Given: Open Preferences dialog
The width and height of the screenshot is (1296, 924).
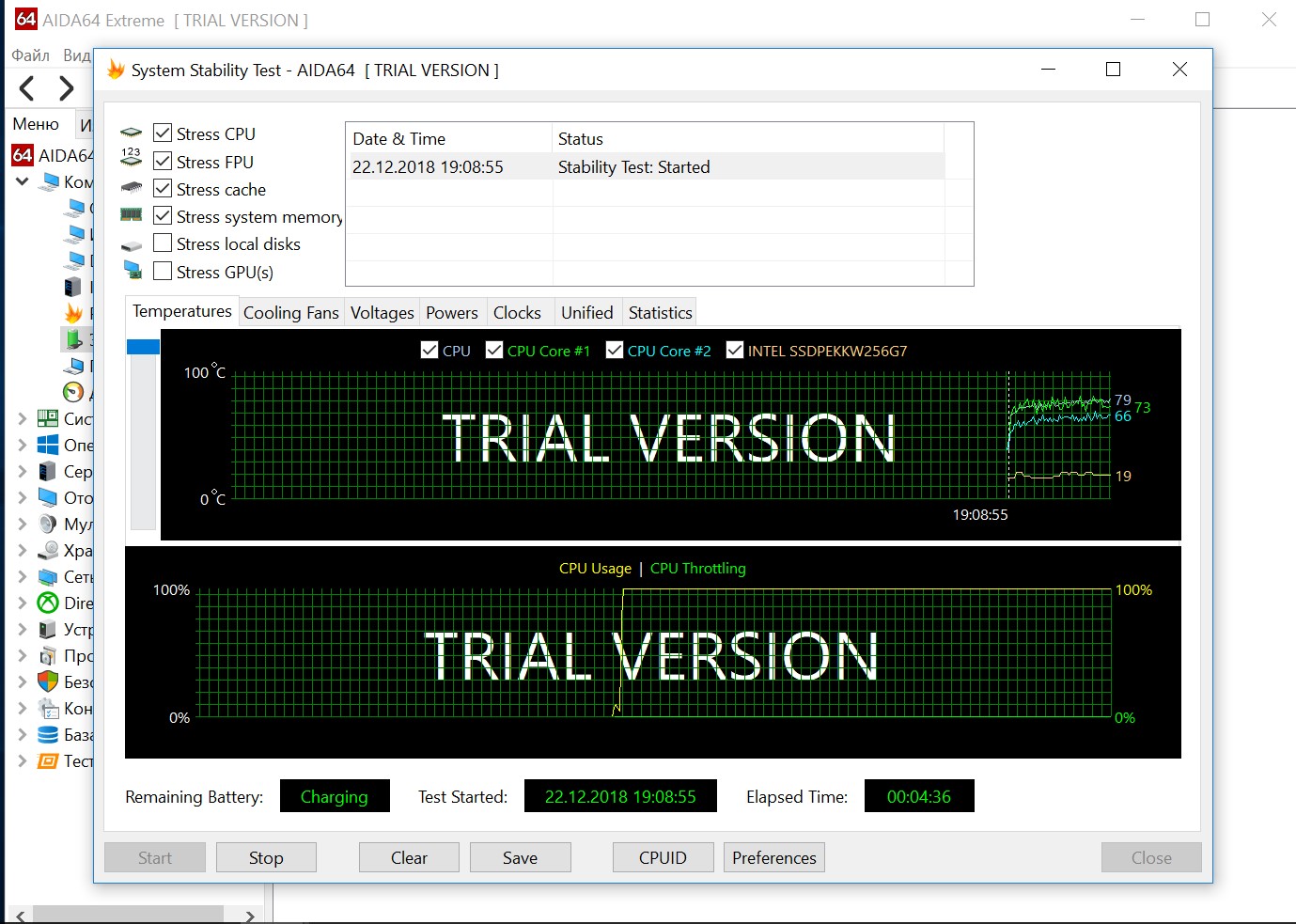Looking at the screenshot, I should [x=774, y=857].
